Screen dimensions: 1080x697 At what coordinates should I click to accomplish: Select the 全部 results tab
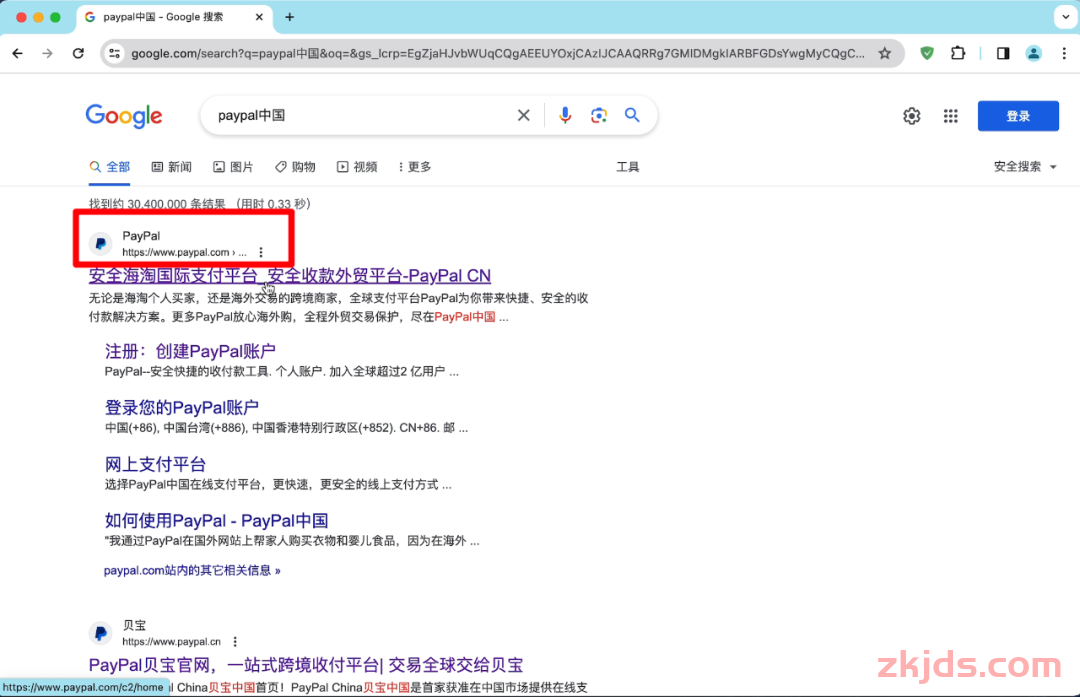[x=110, y=167]
